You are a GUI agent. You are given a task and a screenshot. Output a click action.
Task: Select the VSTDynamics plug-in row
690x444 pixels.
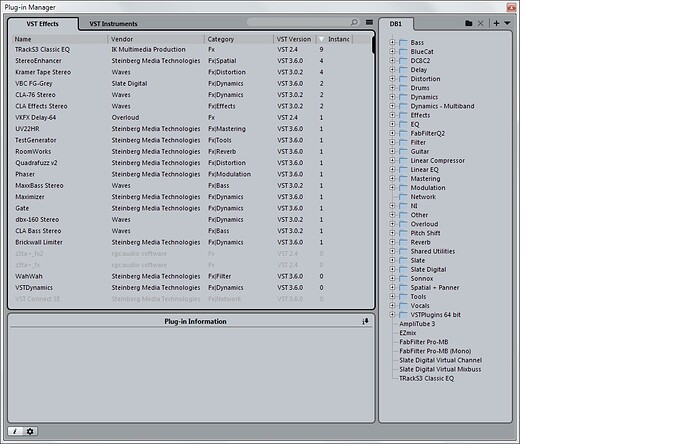pos(192,288)
